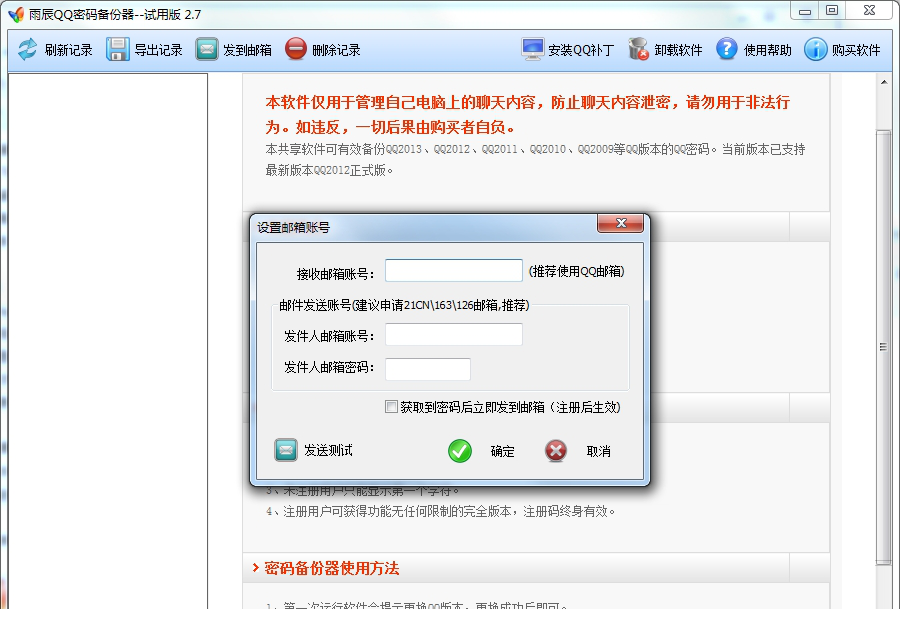Image resolution: width=900 pixels, height=633 pixels.
Task: Click the send test envelope icon
Action: tap(286, 450)
